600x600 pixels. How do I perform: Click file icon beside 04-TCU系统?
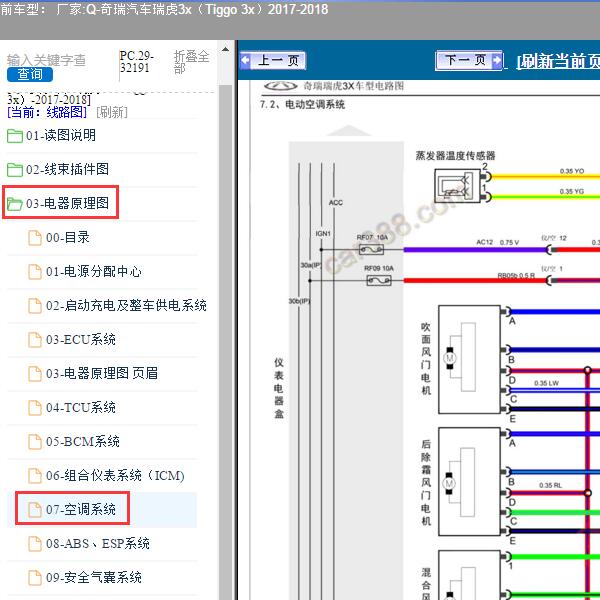click(35, 408)
